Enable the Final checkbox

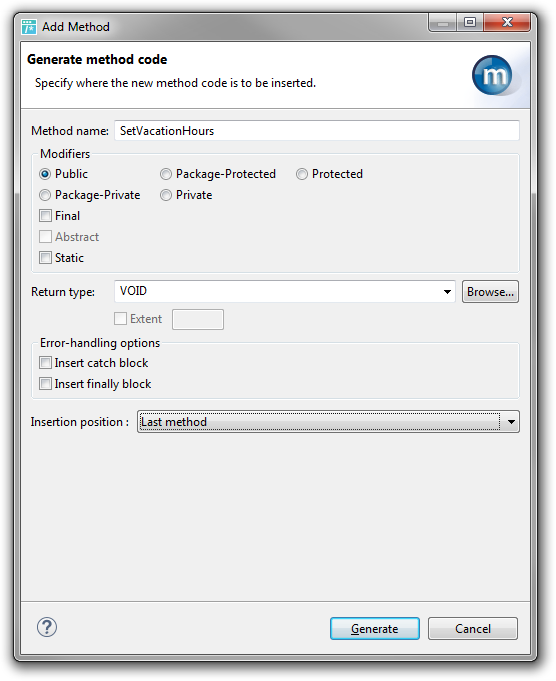pos(45,215)
